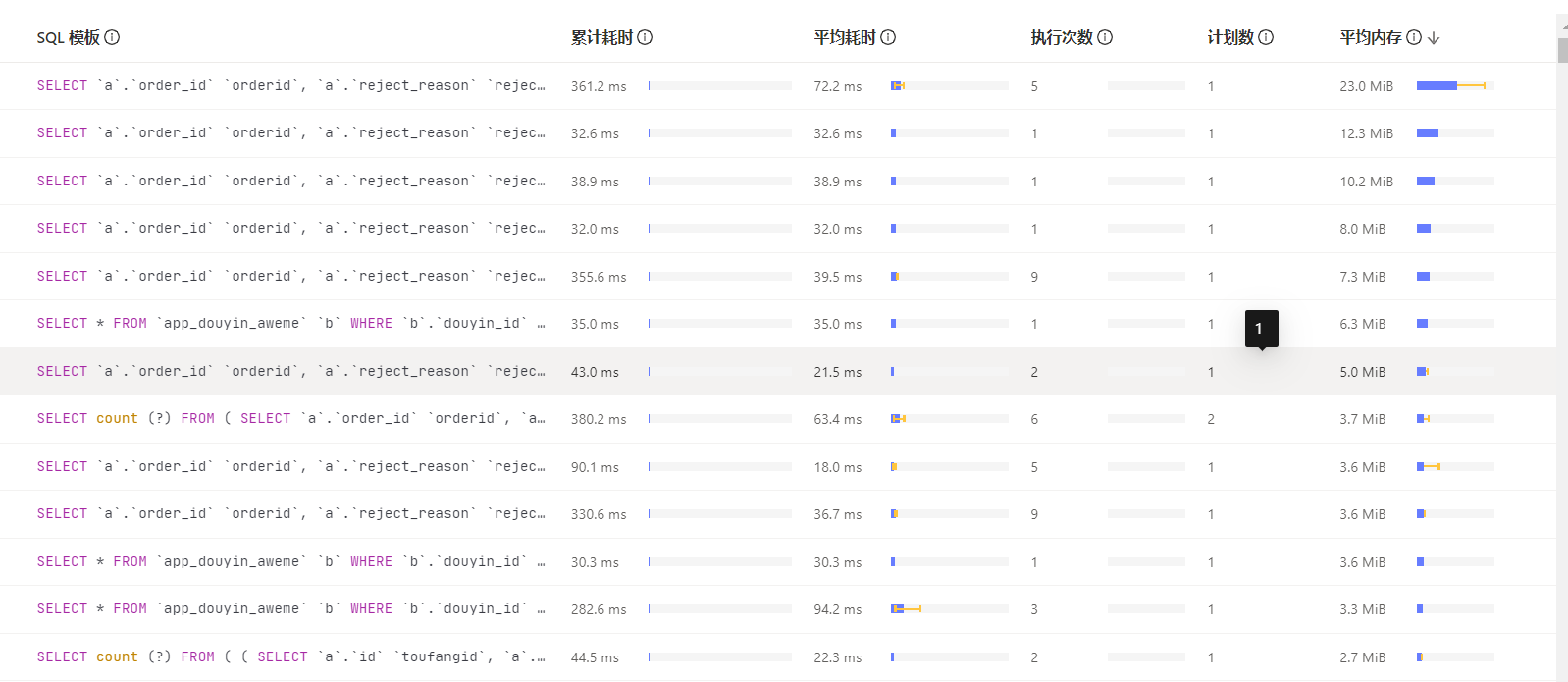
Task: Open the toufangid SELECT count statement
Action: (290, 657)
